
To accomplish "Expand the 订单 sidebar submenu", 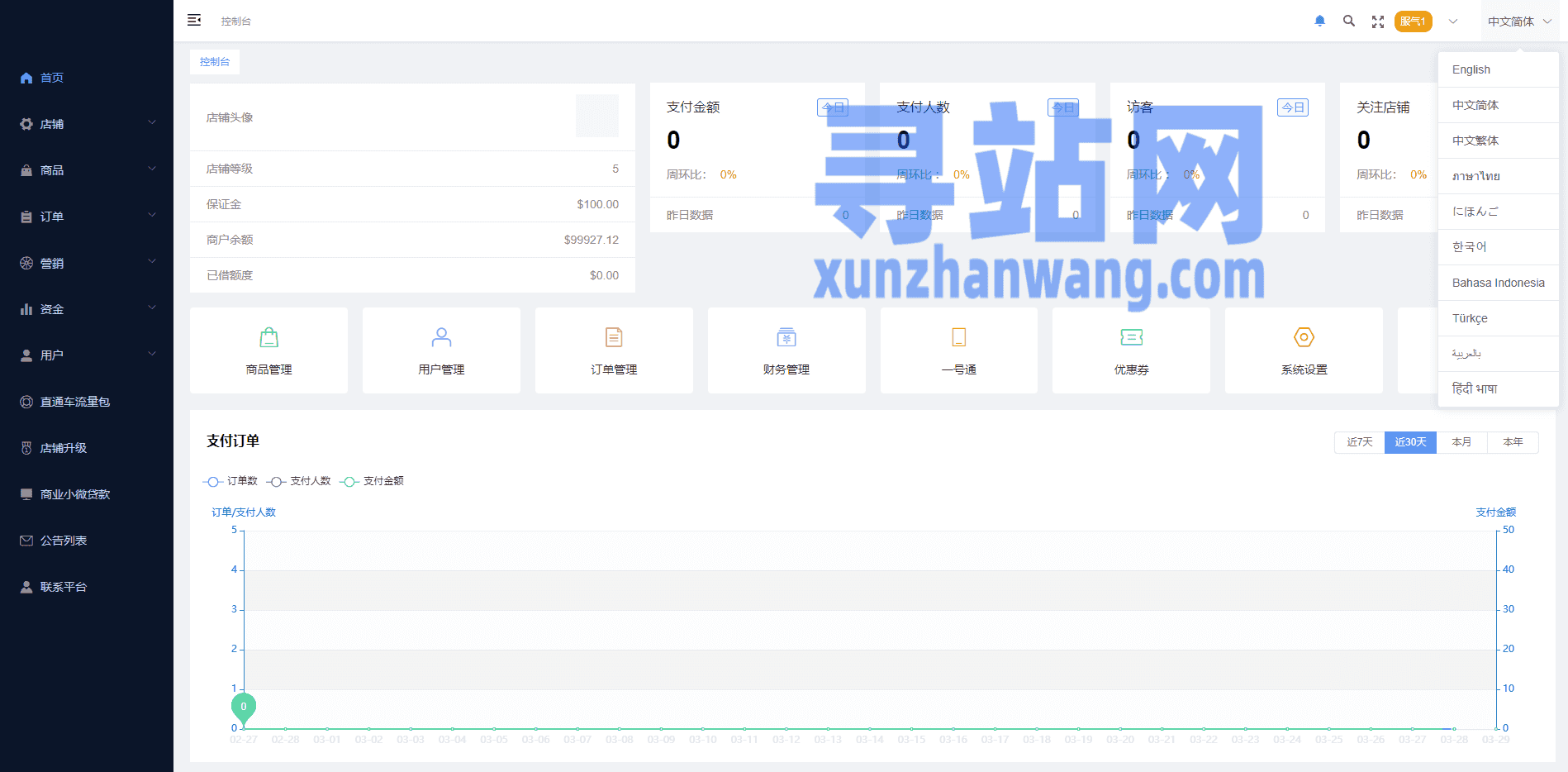I will tap(87, 217).
